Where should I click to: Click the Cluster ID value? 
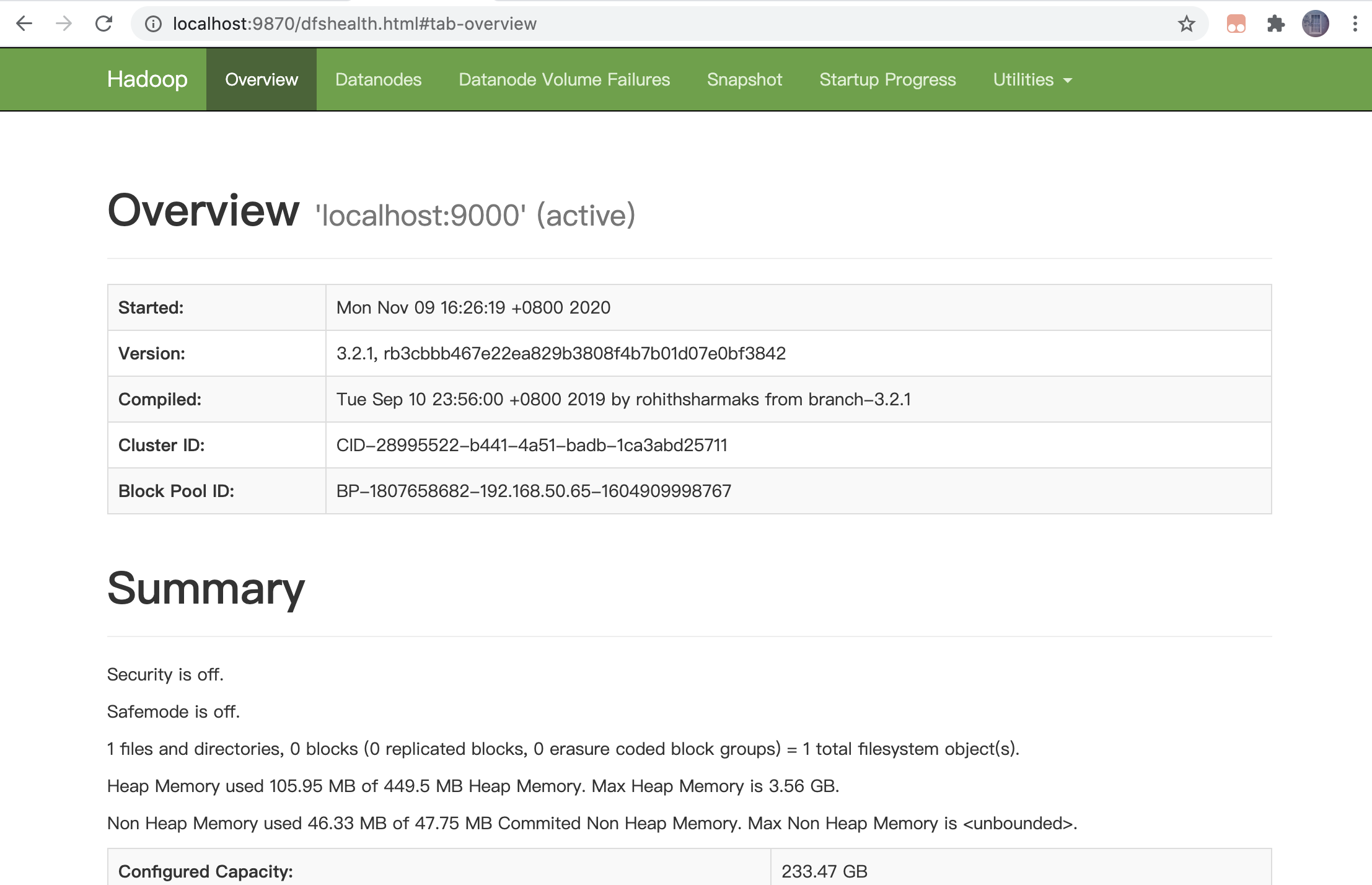(x=532, y=445)
